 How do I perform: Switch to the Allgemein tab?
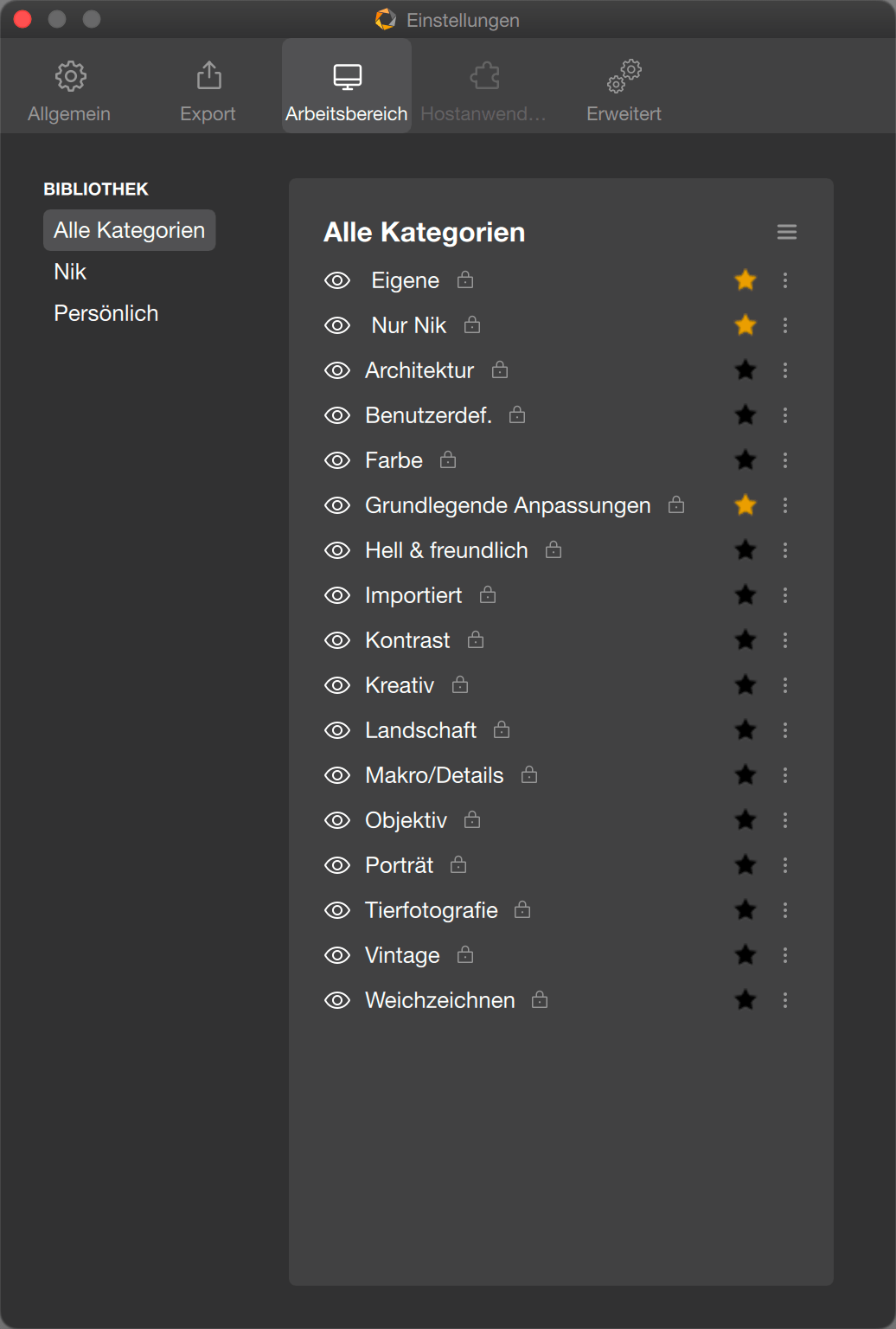pyautogui.click(x=69, y=91)
